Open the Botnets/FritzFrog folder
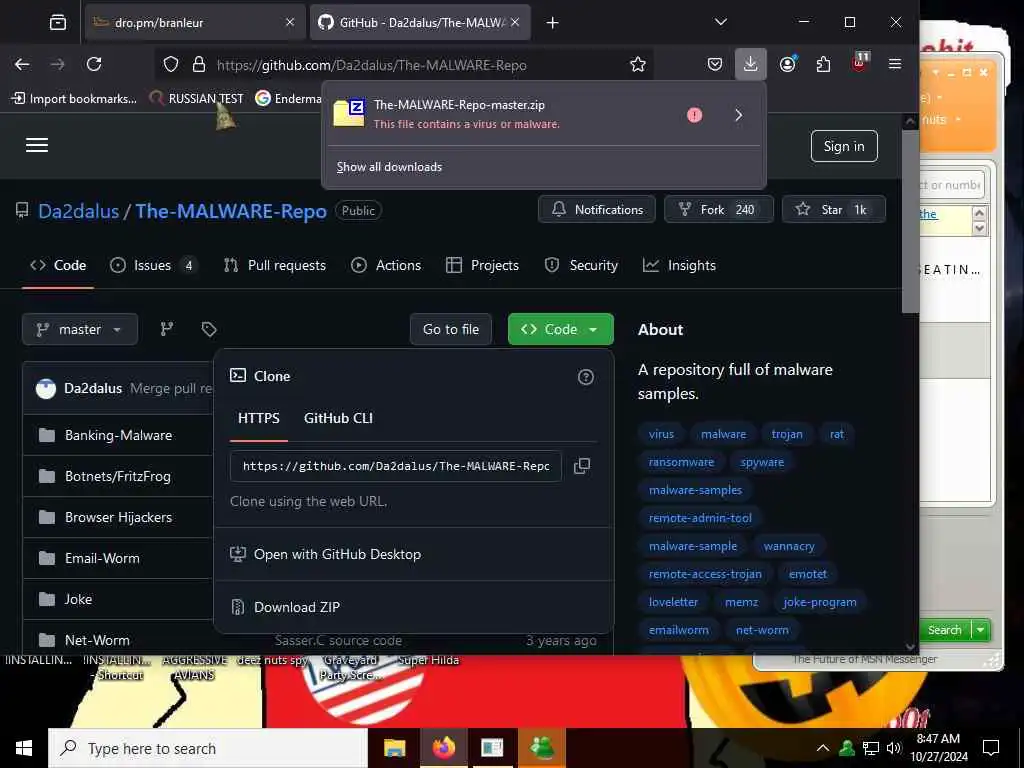This screenshot has height=768, width=1024. point(118,476)
